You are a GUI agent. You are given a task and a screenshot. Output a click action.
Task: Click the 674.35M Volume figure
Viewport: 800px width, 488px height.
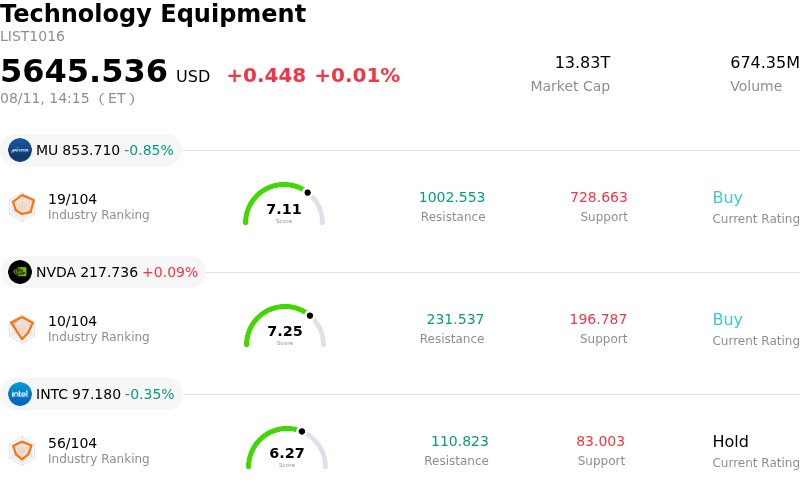click(x=765, y=63)
